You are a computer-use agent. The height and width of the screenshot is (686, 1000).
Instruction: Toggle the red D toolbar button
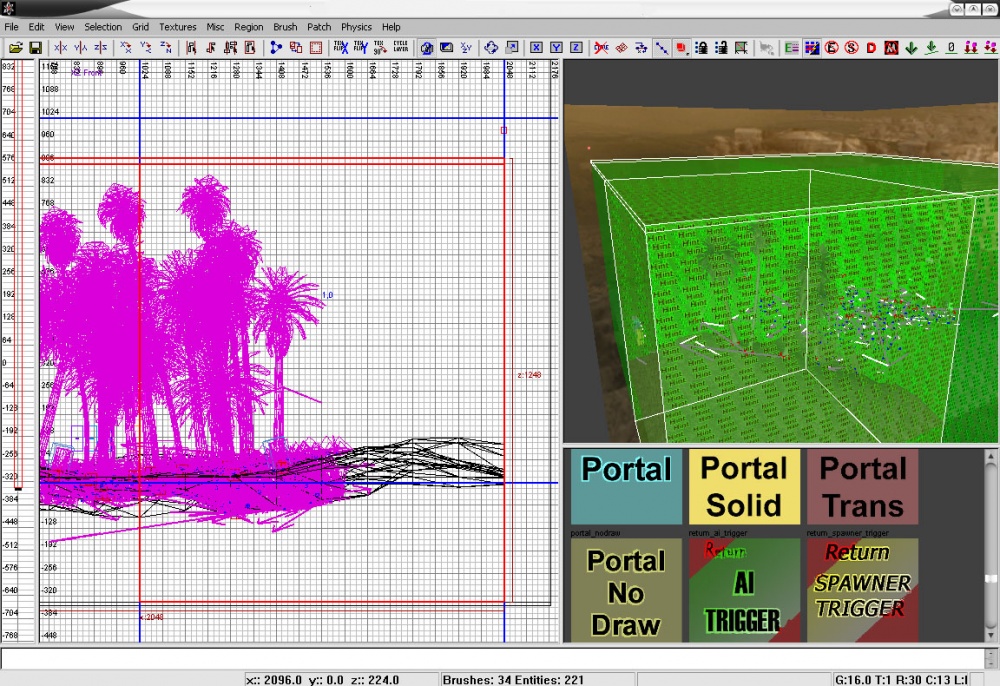pos(871,48)
